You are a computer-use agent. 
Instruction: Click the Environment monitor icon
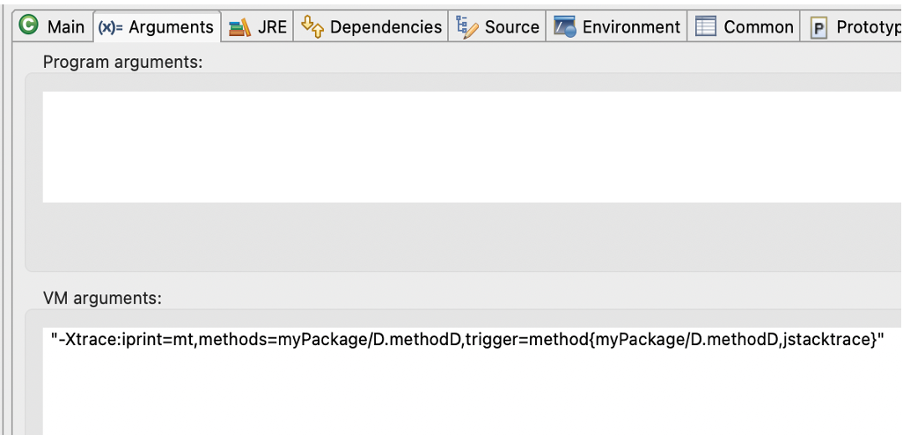pyautogui.click(x=565, y=27)
